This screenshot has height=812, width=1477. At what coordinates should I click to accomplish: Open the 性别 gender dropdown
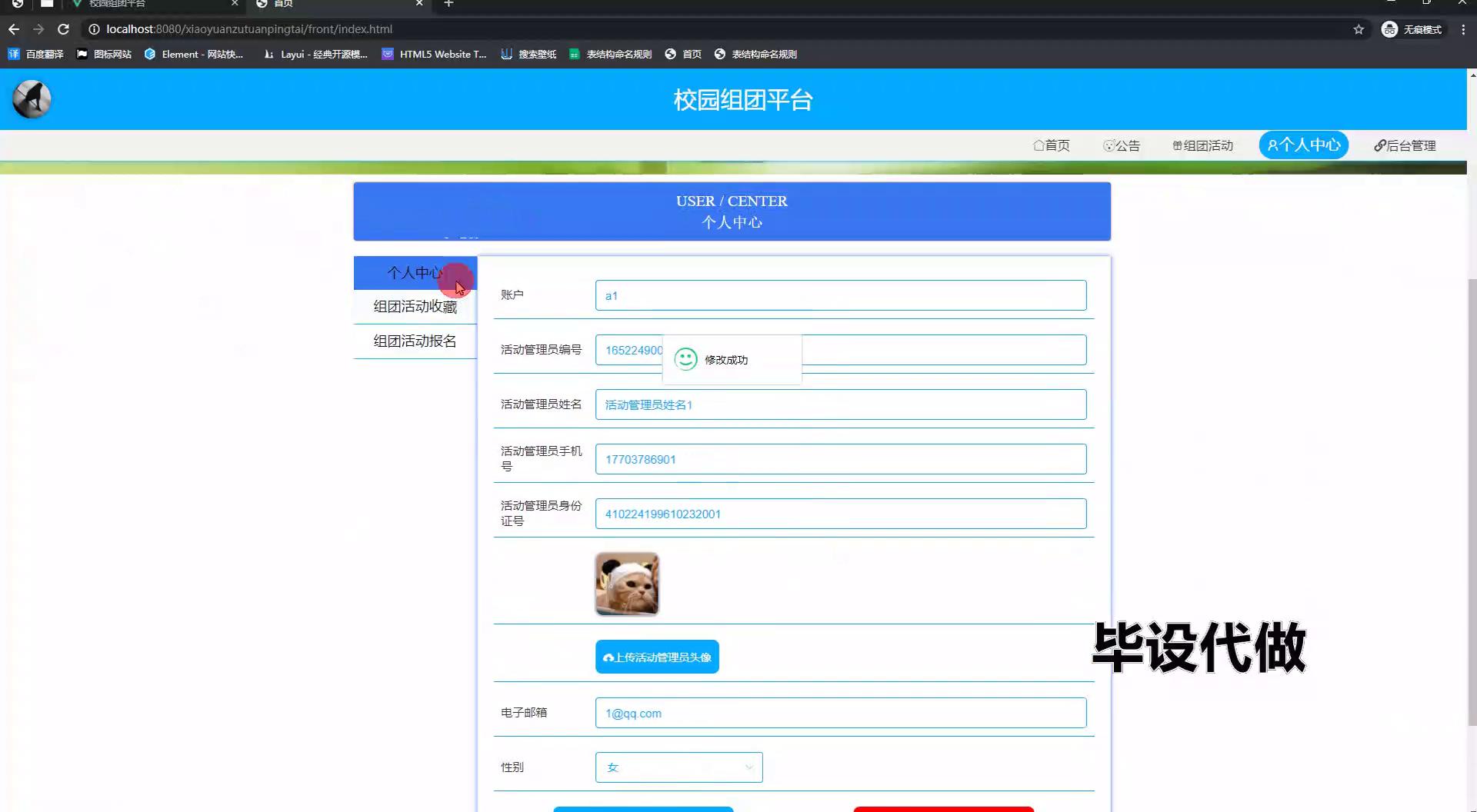click(678, 767)
